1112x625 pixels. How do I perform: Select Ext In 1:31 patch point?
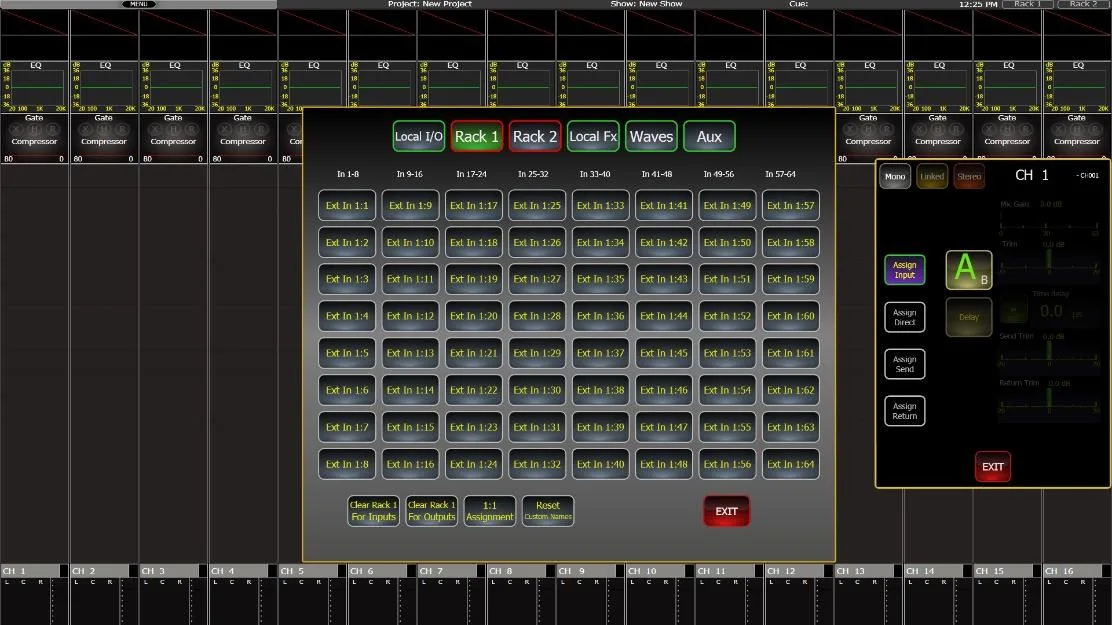click(537, 427)
